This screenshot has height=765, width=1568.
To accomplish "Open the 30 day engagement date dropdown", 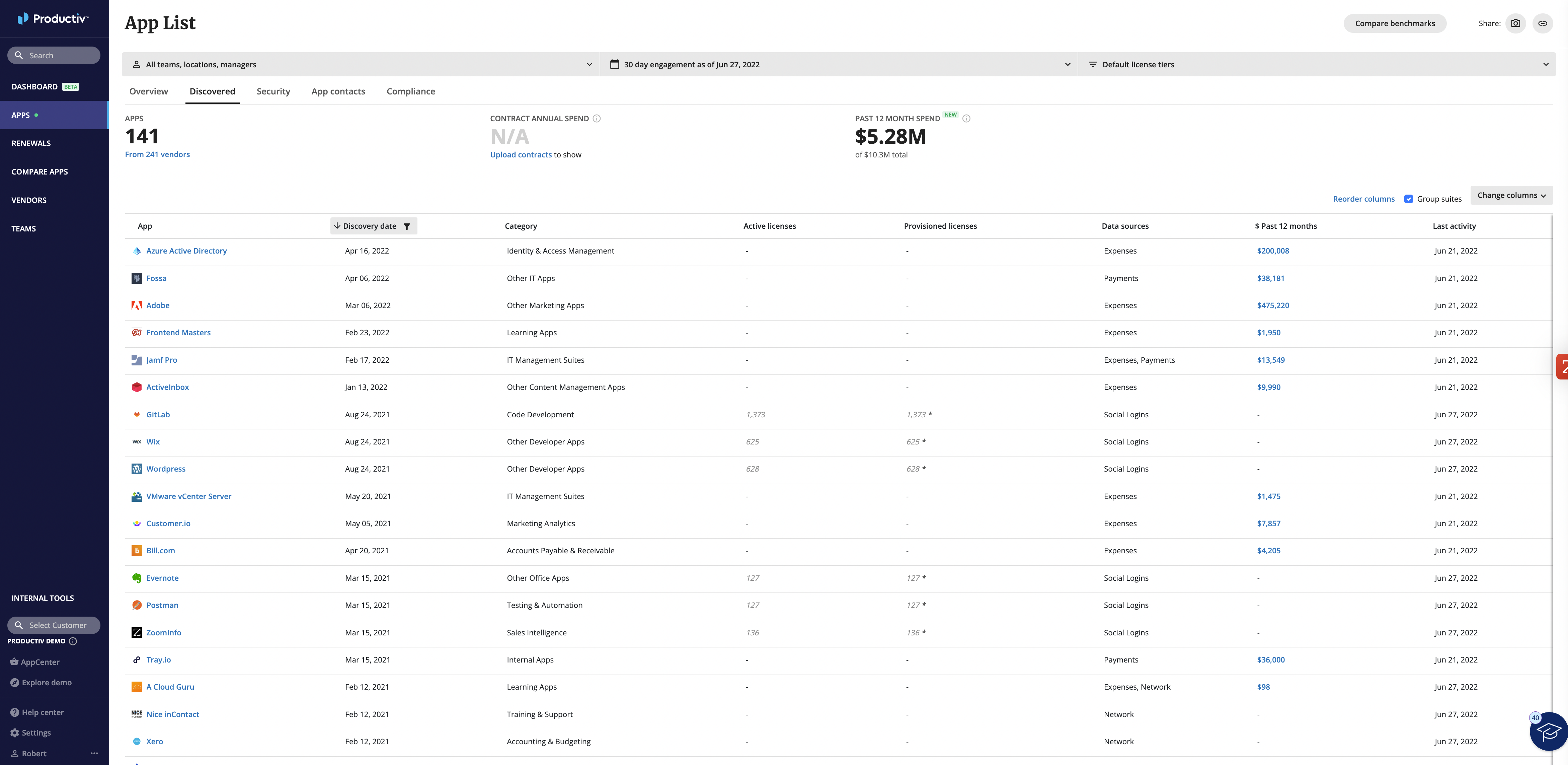I will 839,65.
